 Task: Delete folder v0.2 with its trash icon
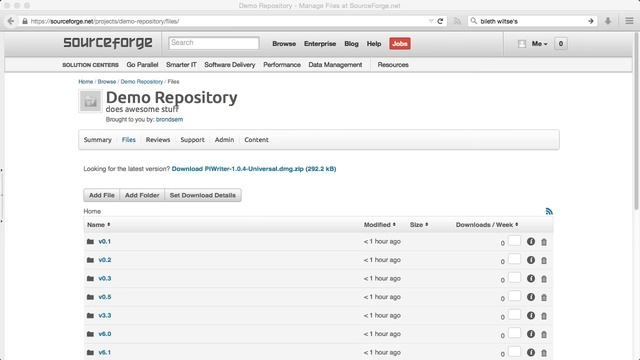(x=544, y=260)
